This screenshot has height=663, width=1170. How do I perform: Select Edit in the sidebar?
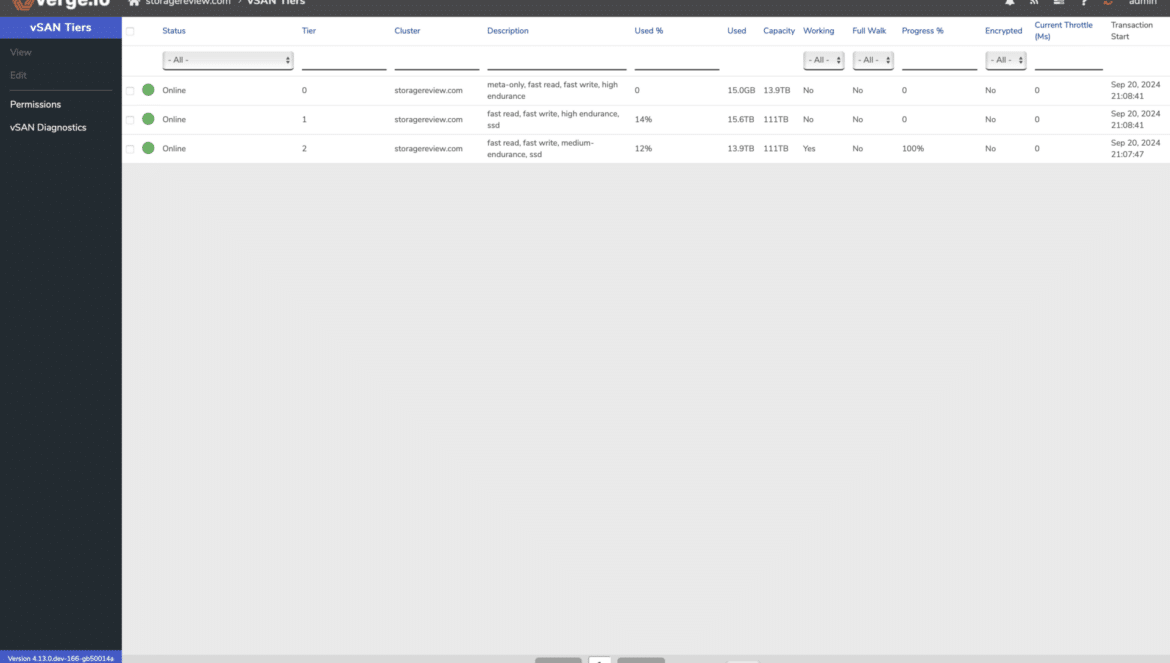pyautogui.click(x=18, y=75)
